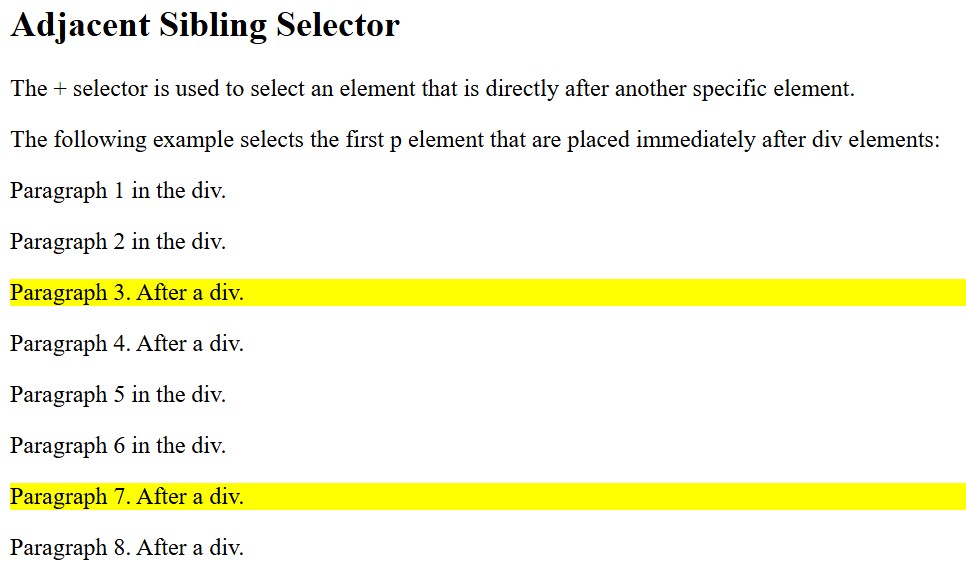Click highlighted 'Paragraph 7. After a div.'
The width and height of the screenshot is (966, 562).
click(x=127, y=497)
